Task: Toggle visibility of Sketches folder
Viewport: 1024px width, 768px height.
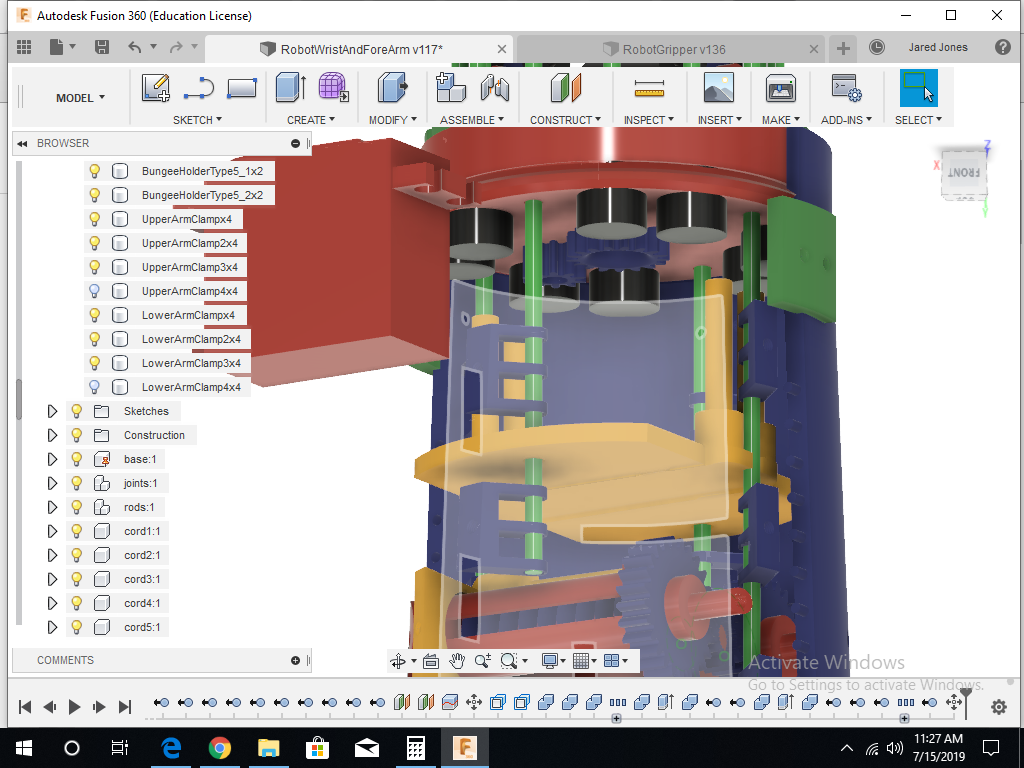Action: point(76,411)
